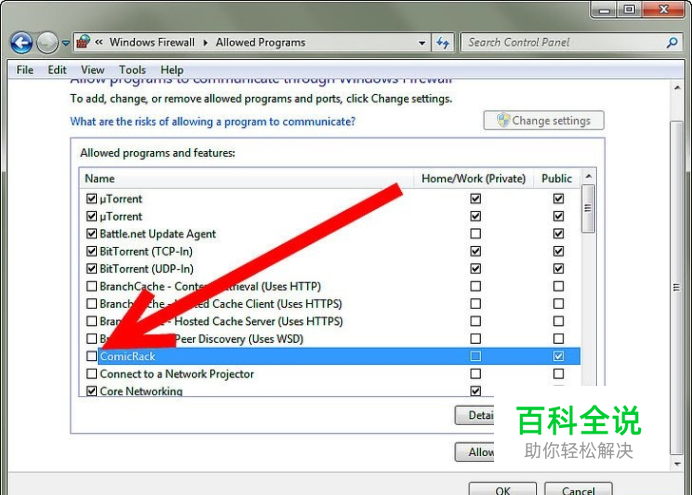The width and height of the screenshot is (692, 495).
Task: Open recent pages dropdown beside Forward arrow
Action: coord(66,43)
